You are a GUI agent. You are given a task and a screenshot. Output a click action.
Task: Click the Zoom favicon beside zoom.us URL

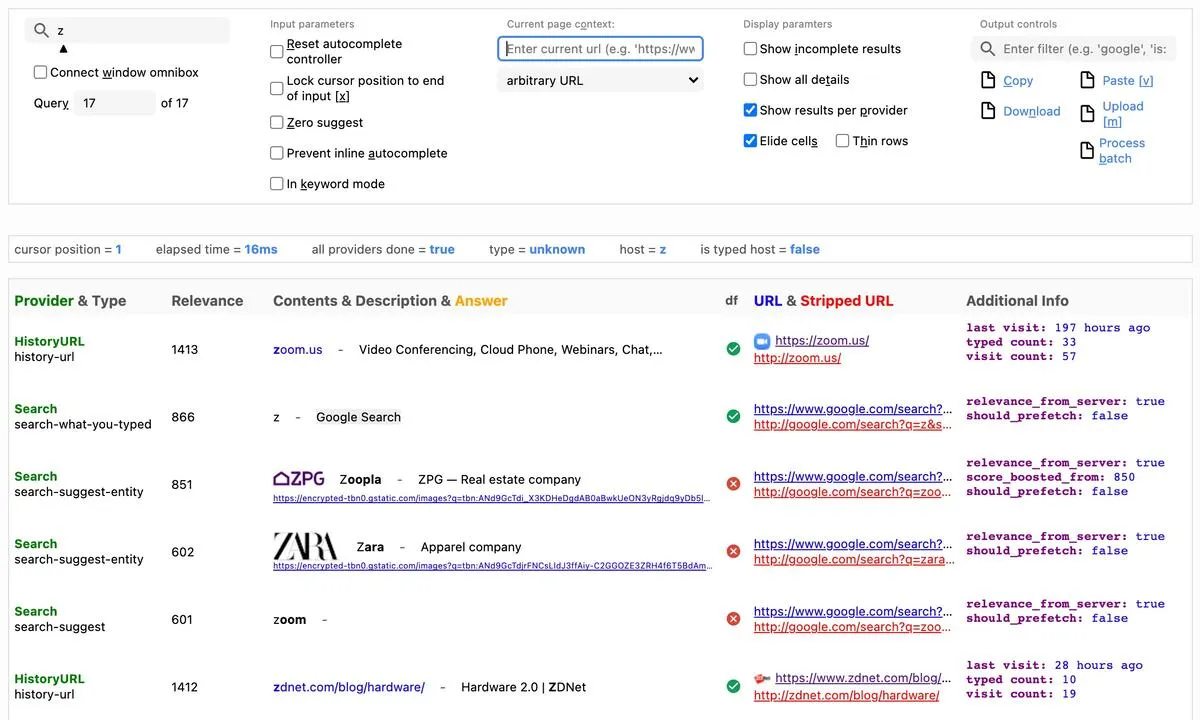762,341
